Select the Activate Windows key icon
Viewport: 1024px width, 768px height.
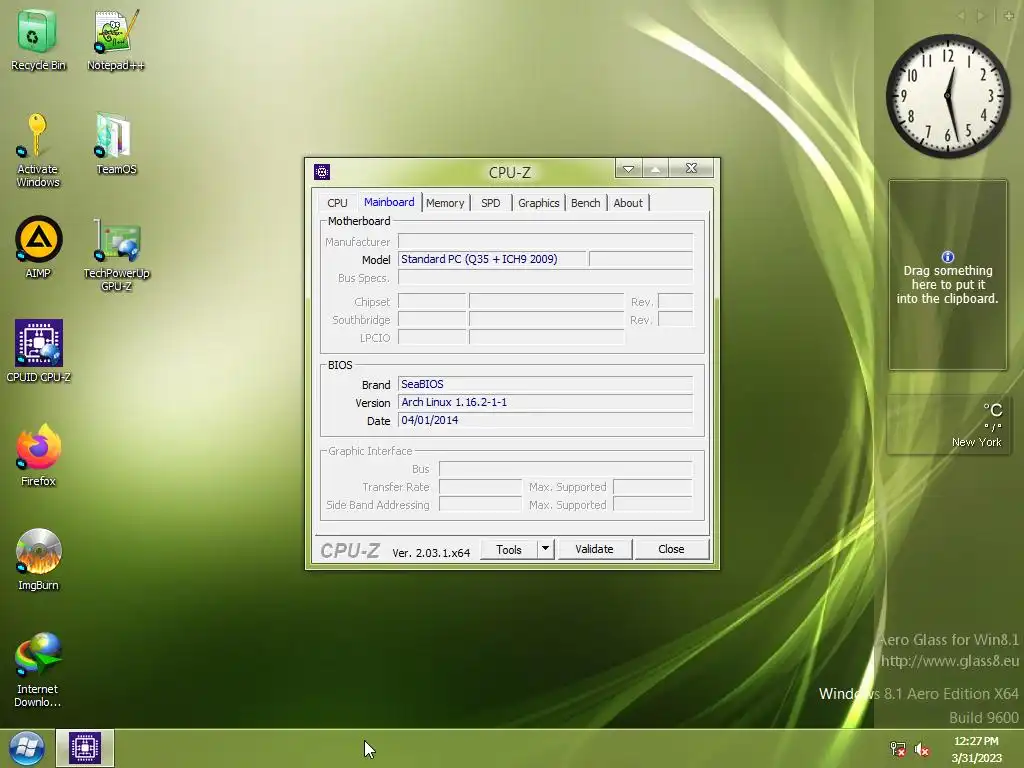(37, 150)
